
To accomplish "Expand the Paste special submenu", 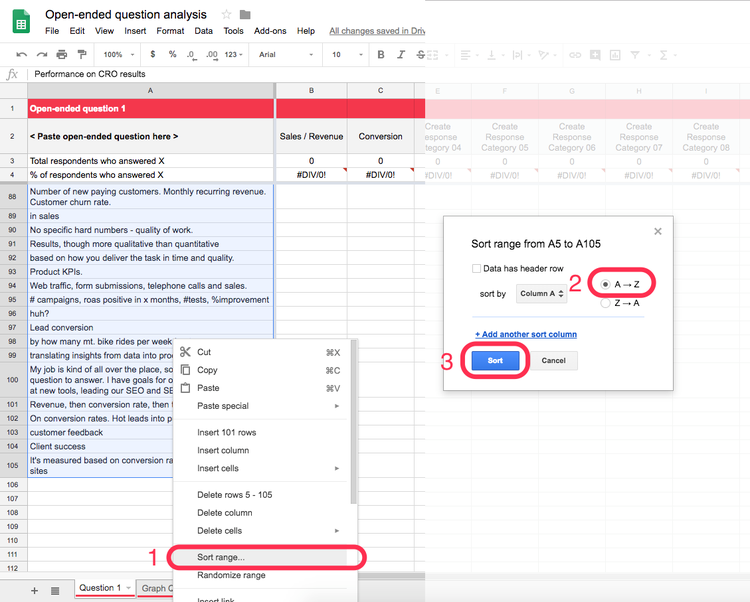I will pos(268,406).
